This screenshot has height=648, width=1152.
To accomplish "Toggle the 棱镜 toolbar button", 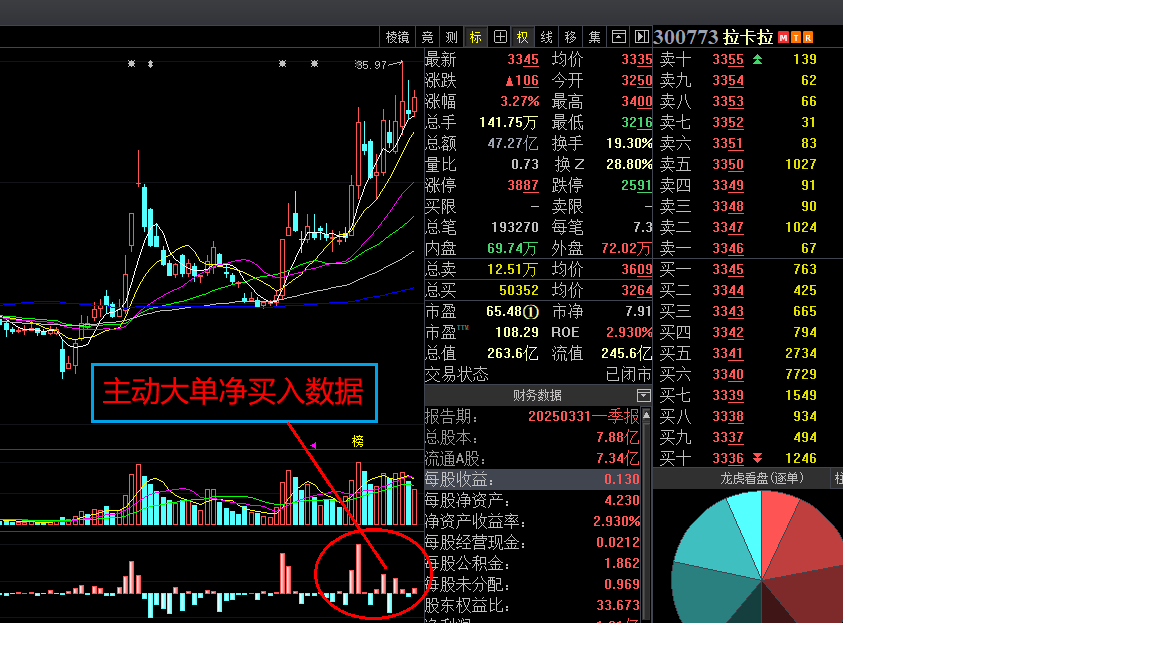I will click(x=397, y=37).
